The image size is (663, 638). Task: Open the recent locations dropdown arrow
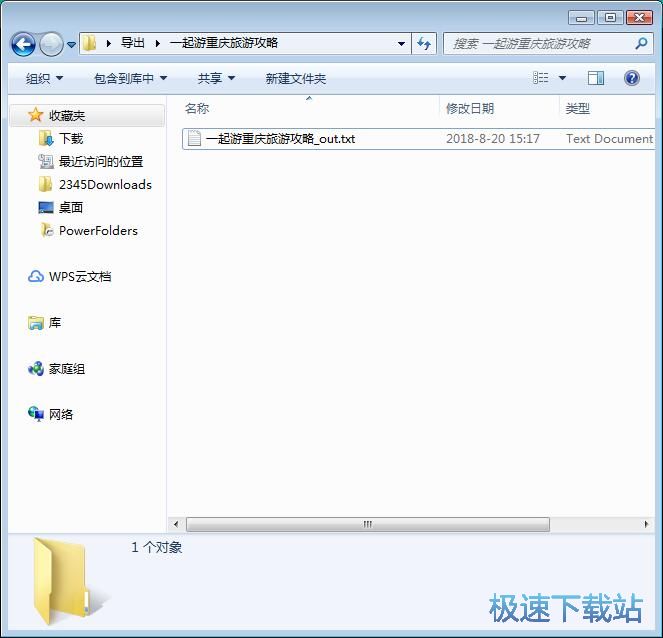click(71, 44)
